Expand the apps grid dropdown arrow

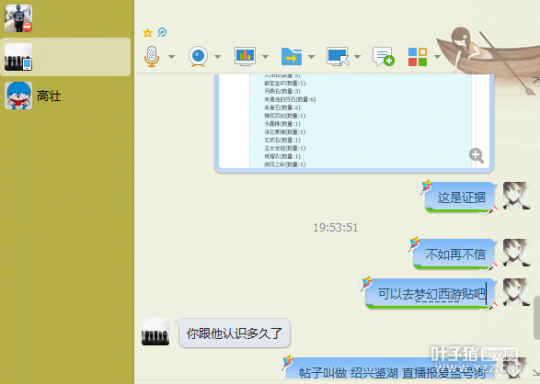(x=437, y=57)
